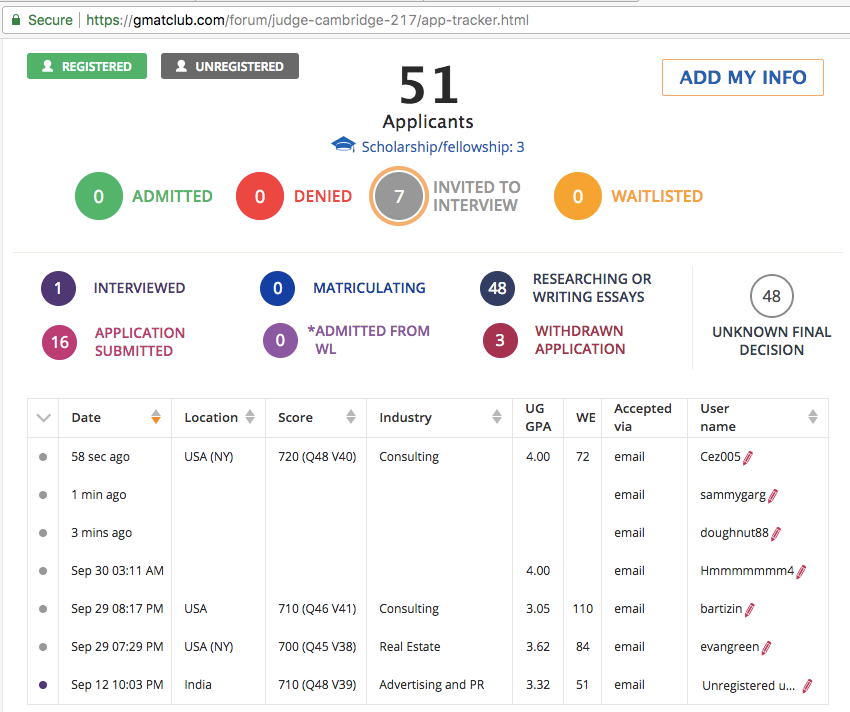
Task: Click the green Admitted count circle
Action: pyautogui.click(x=99, y=196)
